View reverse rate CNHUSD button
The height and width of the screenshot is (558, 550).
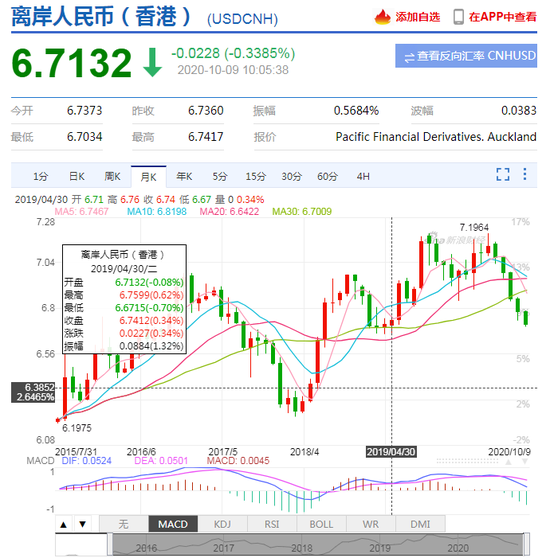pos(466,56)
